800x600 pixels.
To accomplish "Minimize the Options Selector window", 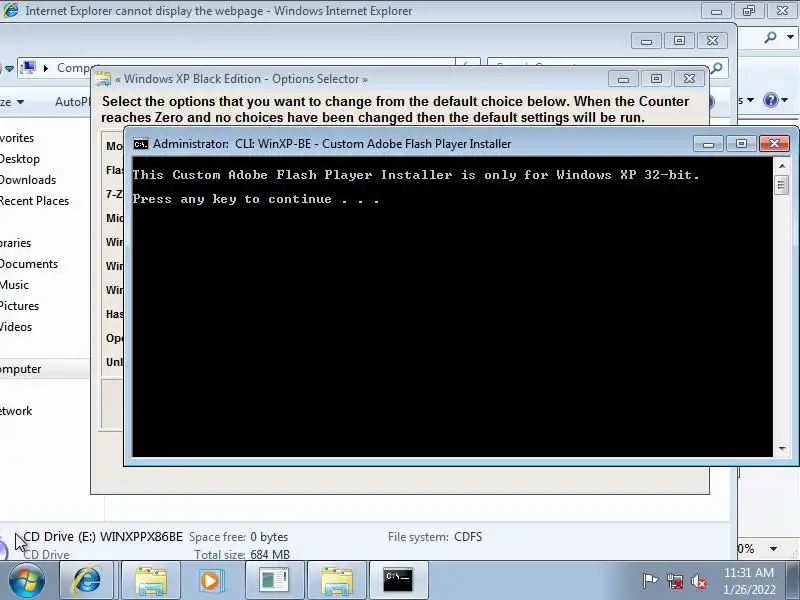I will point(623,79).
